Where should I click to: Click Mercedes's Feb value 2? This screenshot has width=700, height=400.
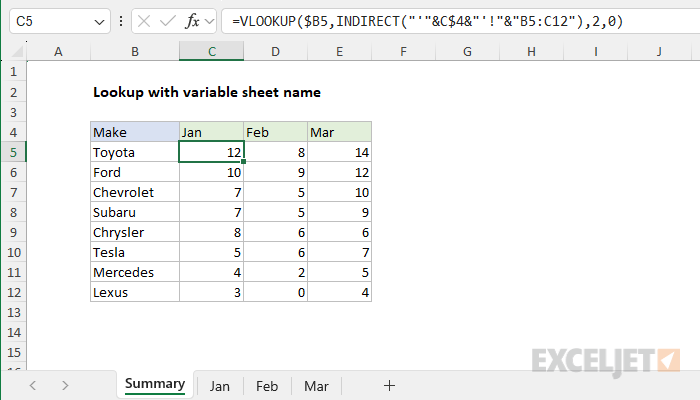[275, 273]
